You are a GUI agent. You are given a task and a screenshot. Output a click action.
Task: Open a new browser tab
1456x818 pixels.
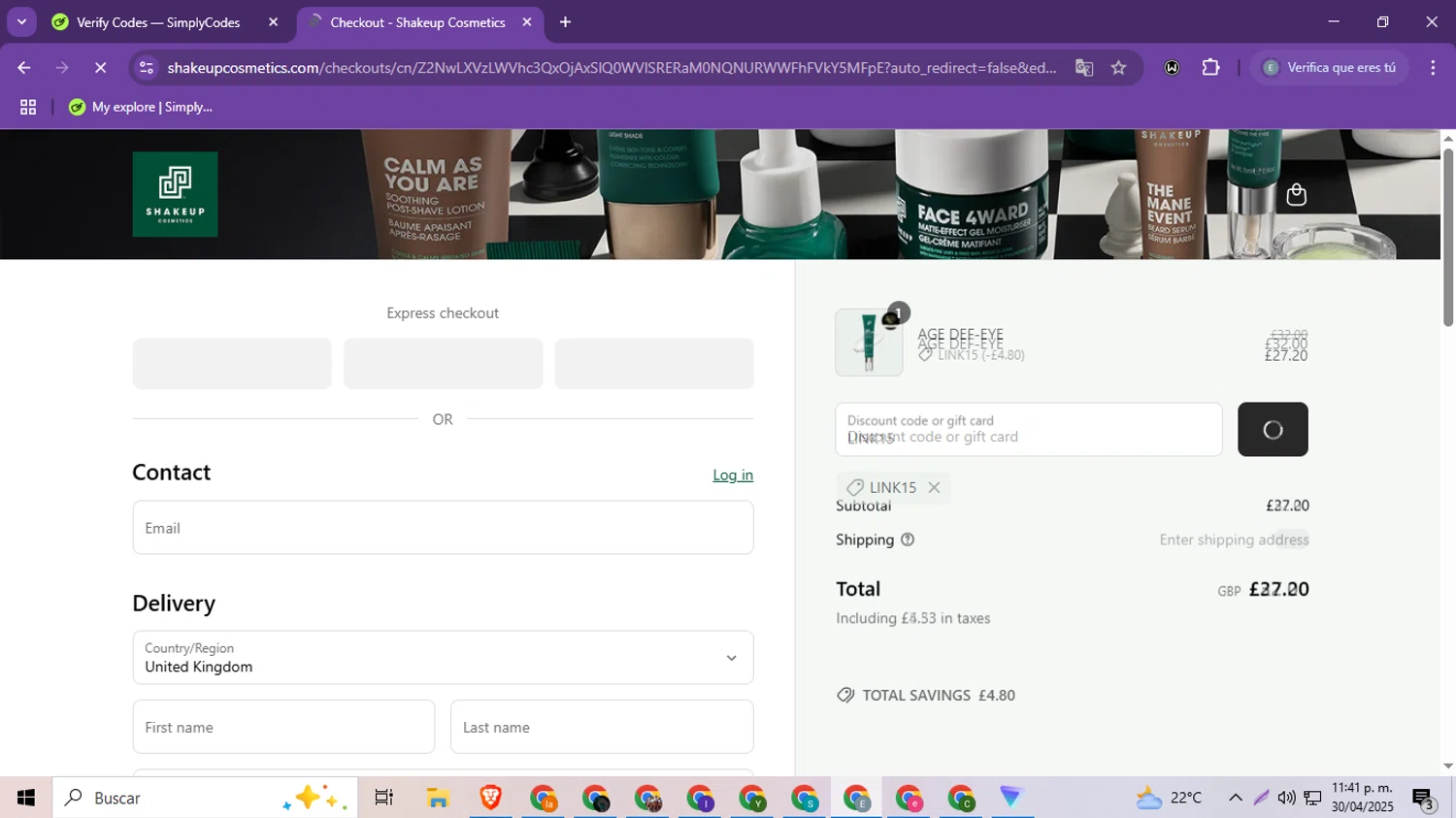click(565, 22)
